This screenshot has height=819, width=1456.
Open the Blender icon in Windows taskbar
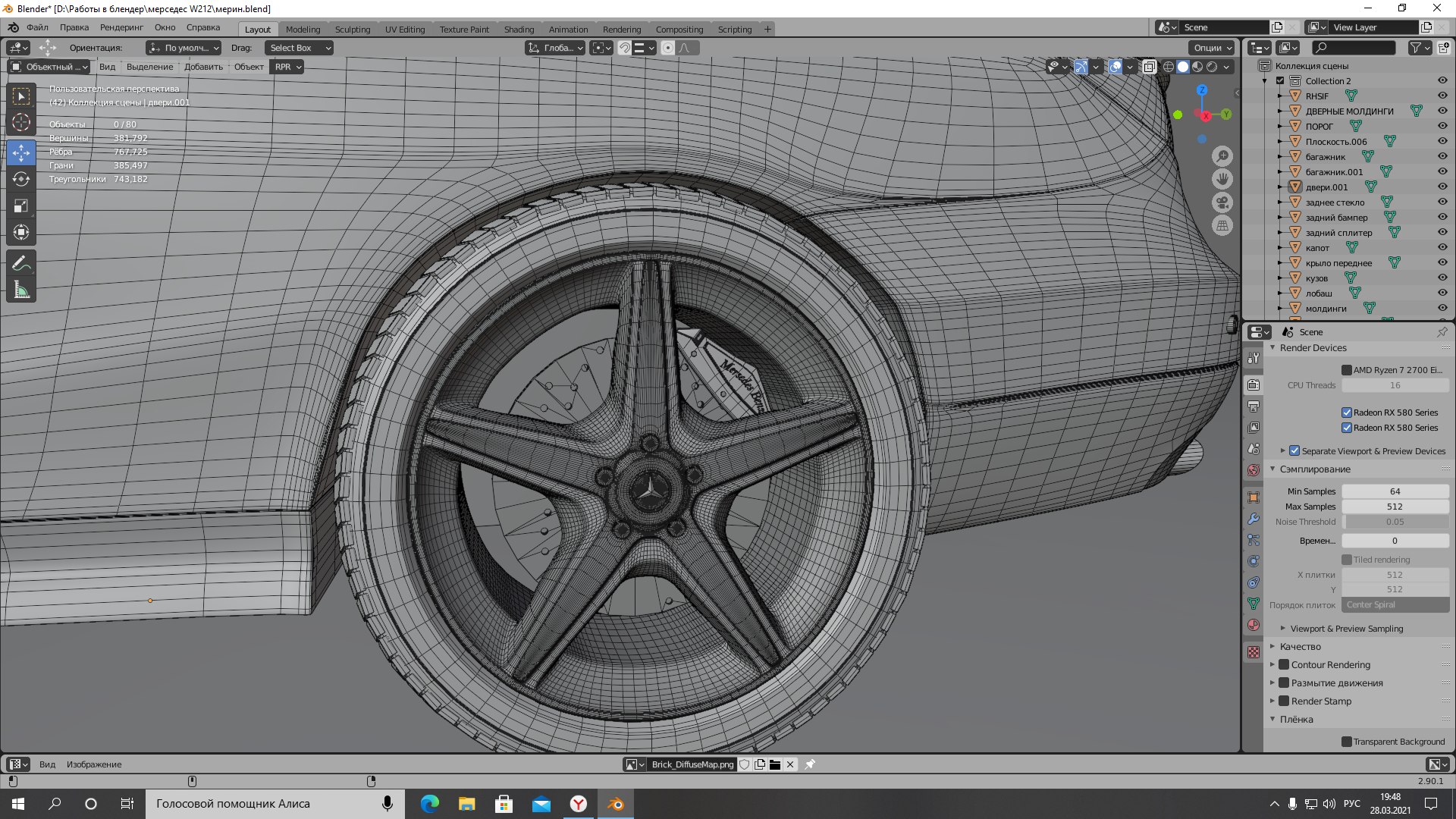[x=615, y=804]
